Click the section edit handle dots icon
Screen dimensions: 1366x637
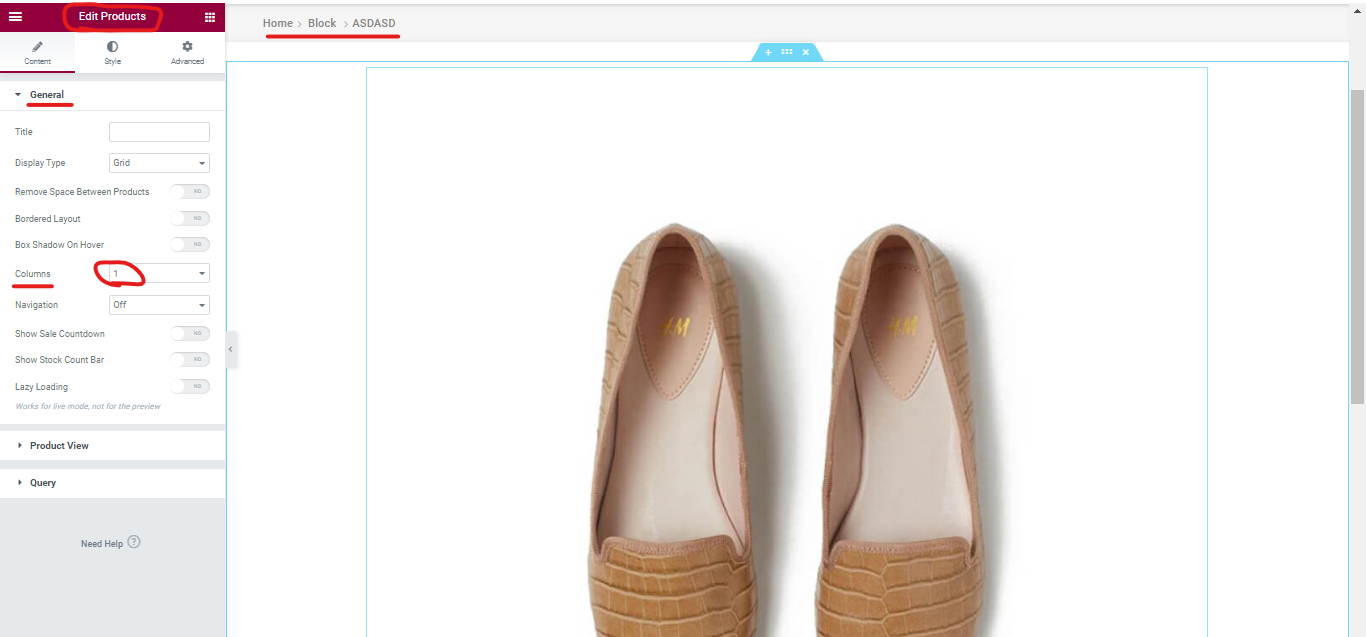click(787, 52)
